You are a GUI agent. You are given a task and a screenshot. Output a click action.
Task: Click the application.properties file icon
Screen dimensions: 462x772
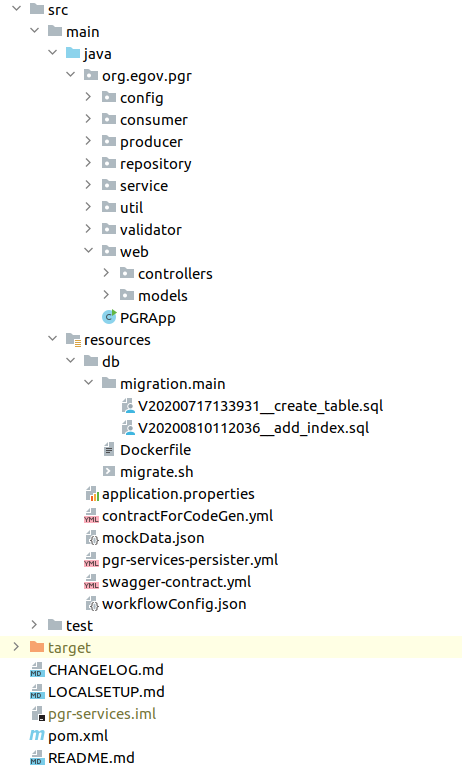(x=92, y=494)
